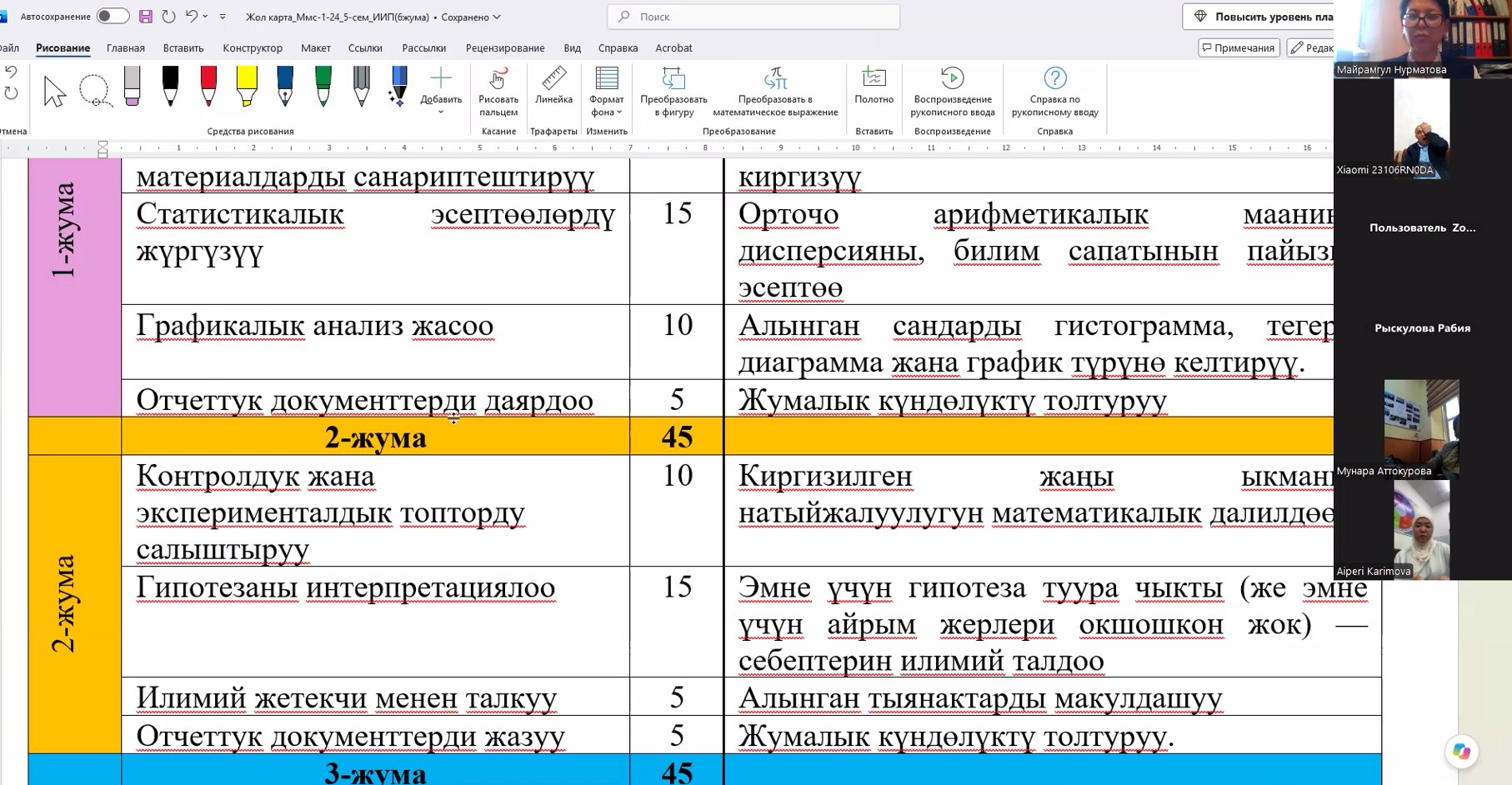Choose the Lasso select tool
Screen dimensions: 1512x785
click(x=94, y=91)
